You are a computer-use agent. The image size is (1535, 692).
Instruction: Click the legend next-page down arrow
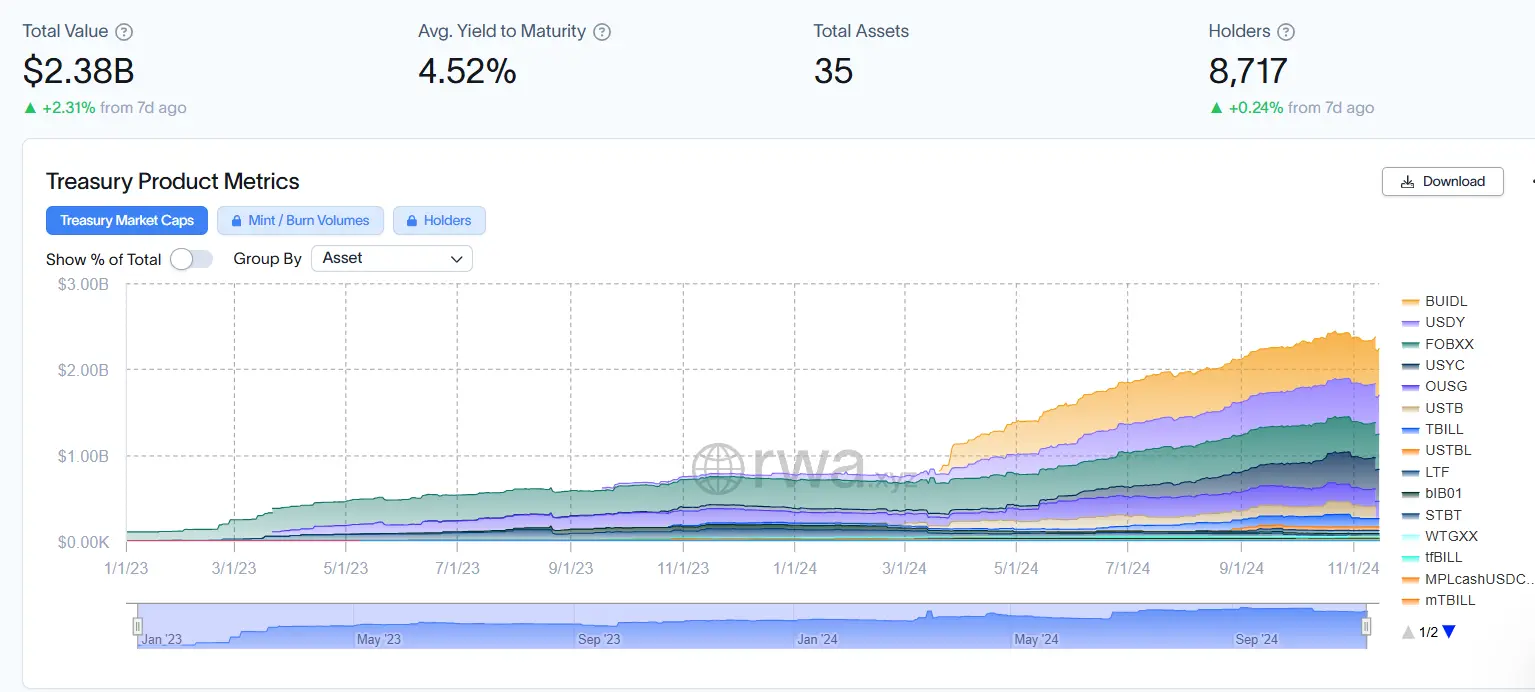coord(1449,632)
